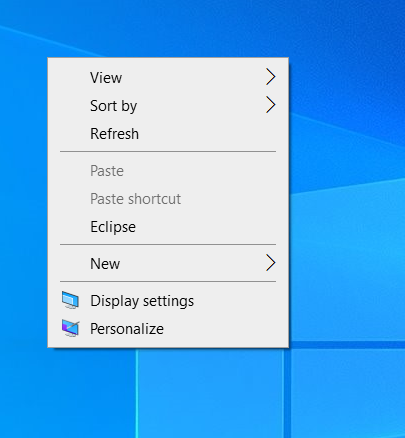Open Personalize from the context menu

[168, 329]
